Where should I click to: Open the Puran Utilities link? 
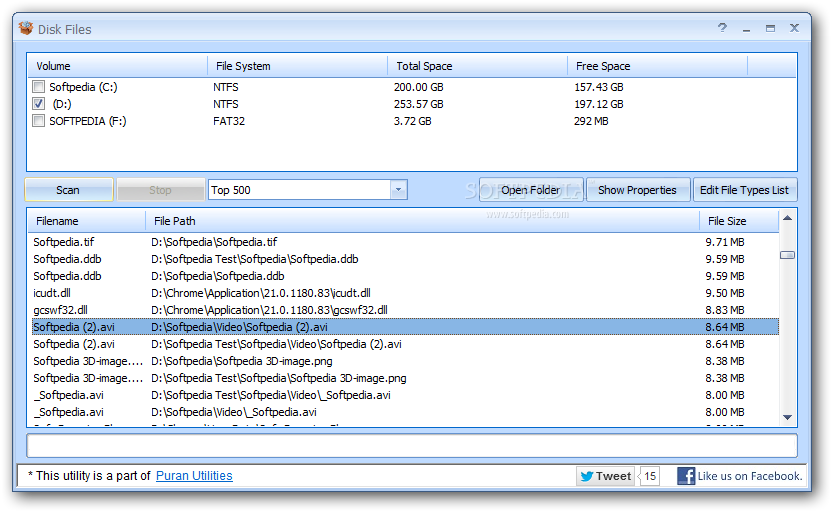point(194,476)
